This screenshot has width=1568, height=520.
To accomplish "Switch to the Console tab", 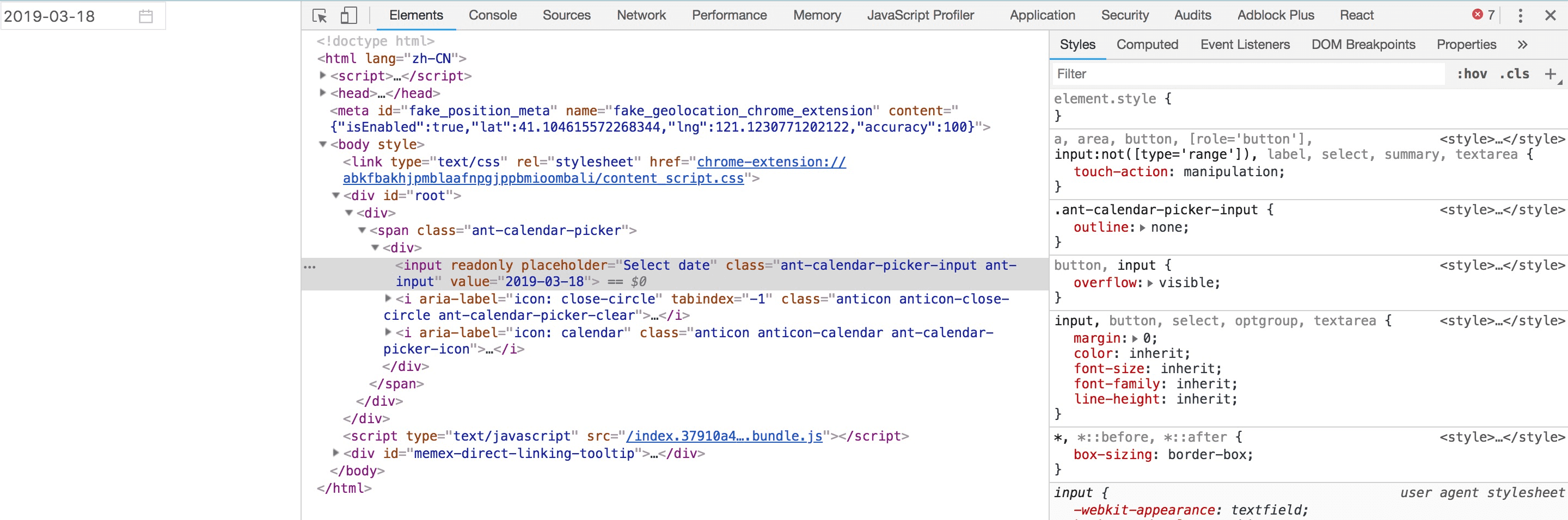I will 492,15.
